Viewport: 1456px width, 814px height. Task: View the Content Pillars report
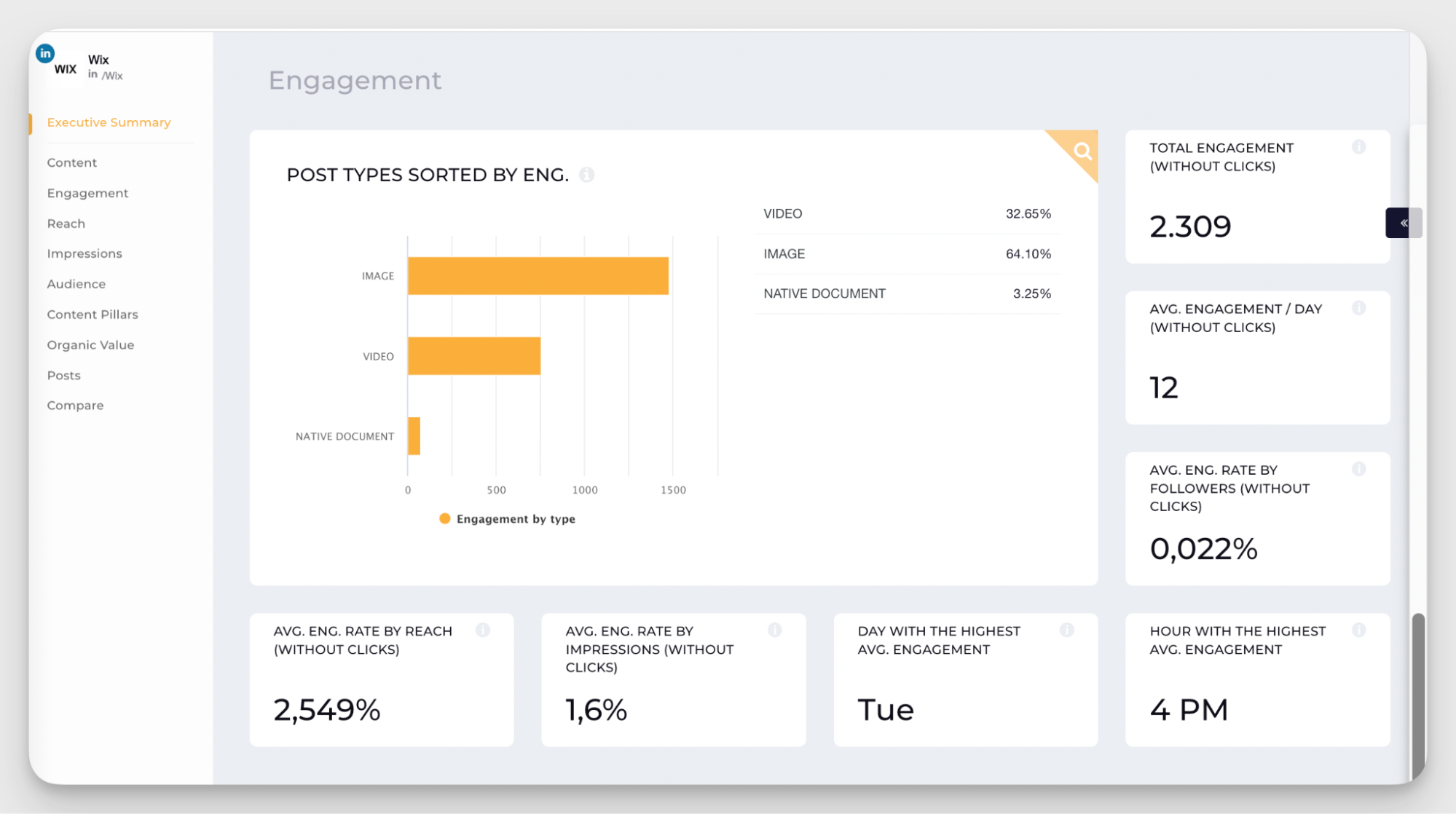point(93,314)
